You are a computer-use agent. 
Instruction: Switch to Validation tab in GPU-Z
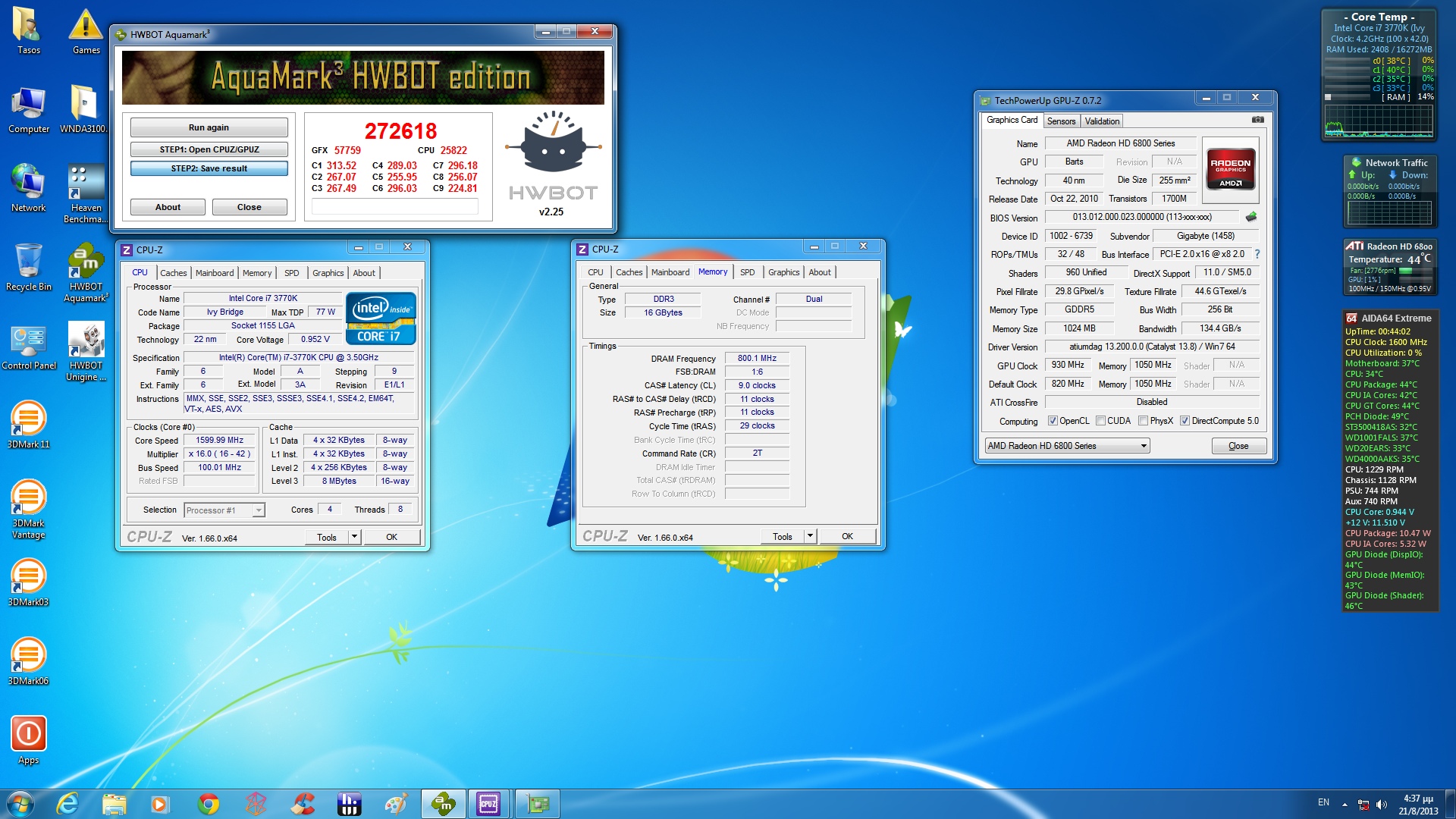[1102, 121]
